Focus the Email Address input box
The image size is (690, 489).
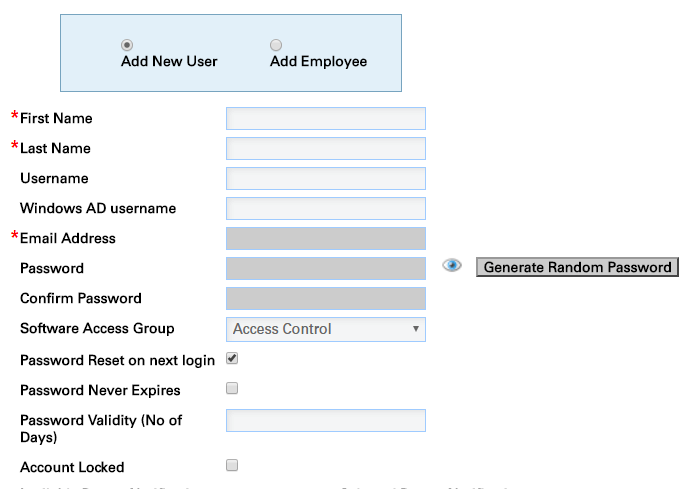click(x=325, y=239)
